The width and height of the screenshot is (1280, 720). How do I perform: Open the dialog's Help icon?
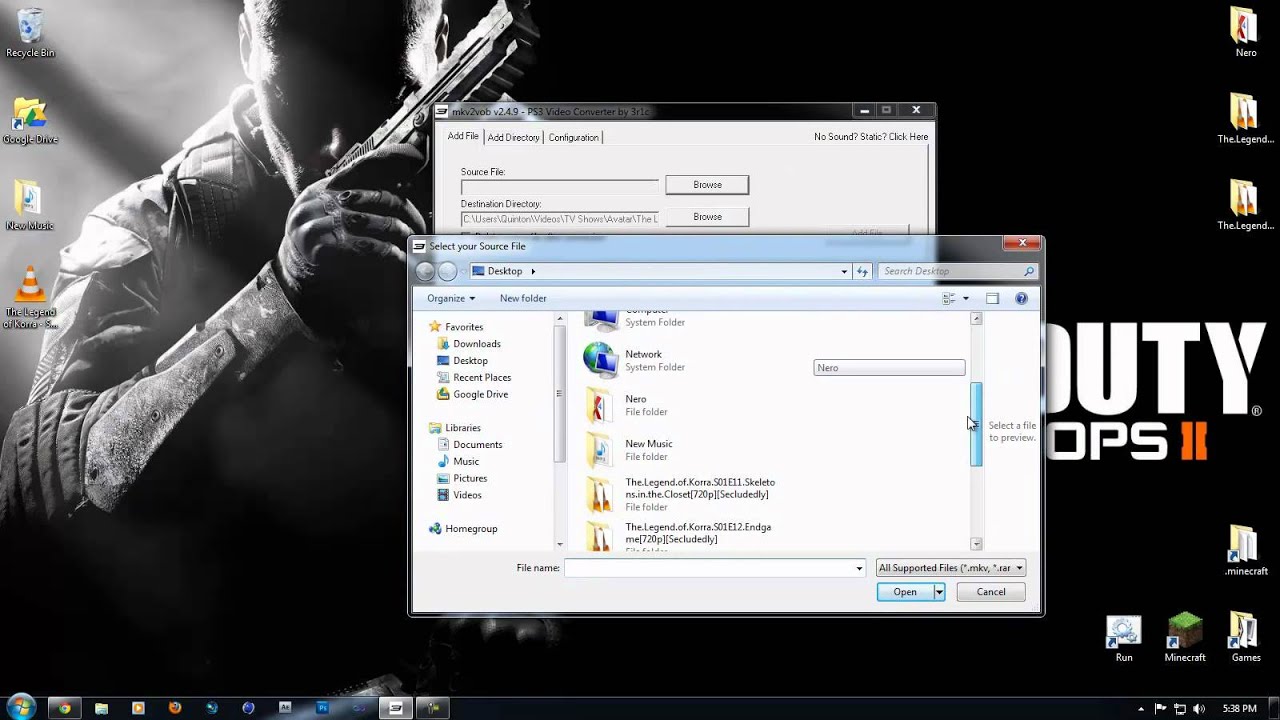(x=1021, y=298)
